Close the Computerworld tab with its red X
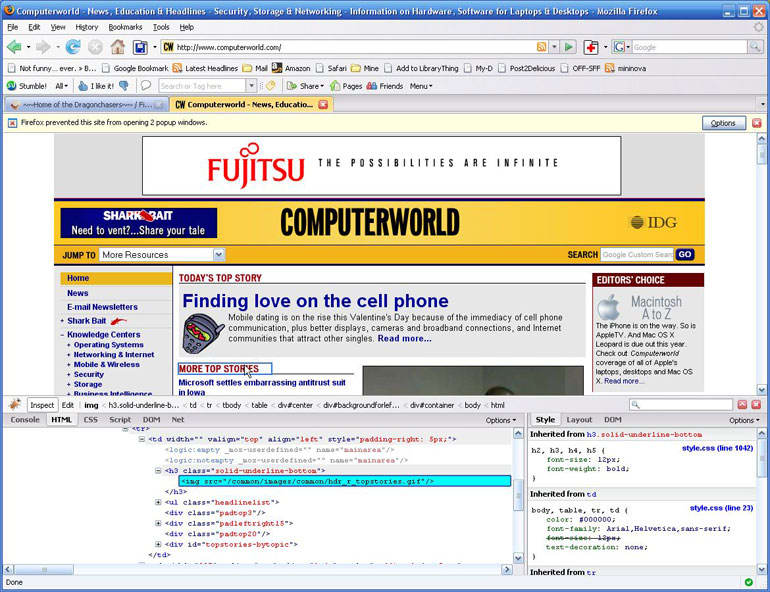The height and width of the screenshot is (592, 770). (323, 105)
